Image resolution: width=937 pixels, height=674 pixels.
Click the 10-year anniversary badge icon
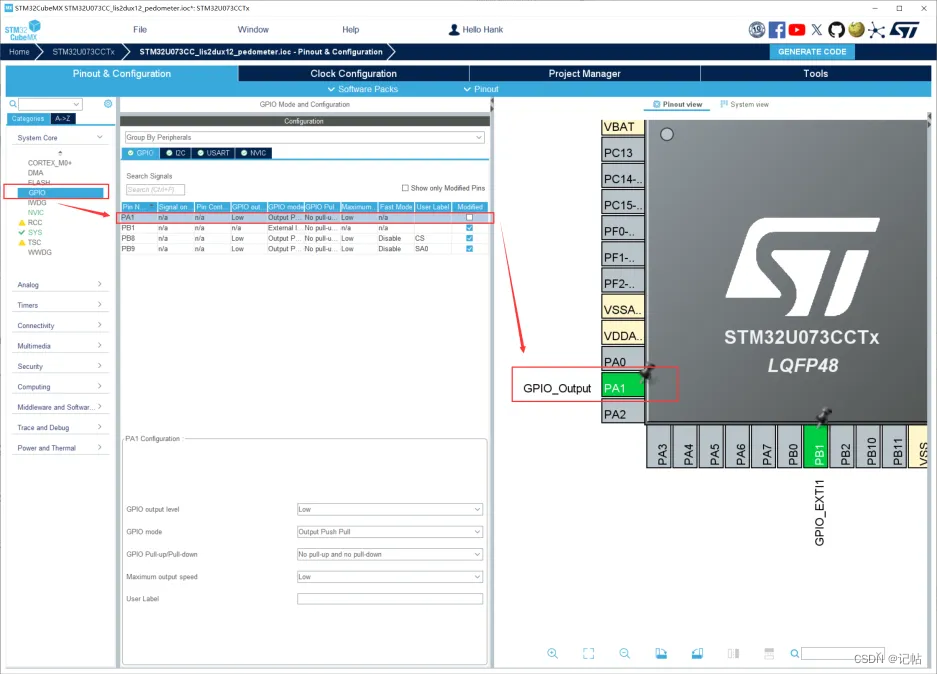tap(757, 30)
